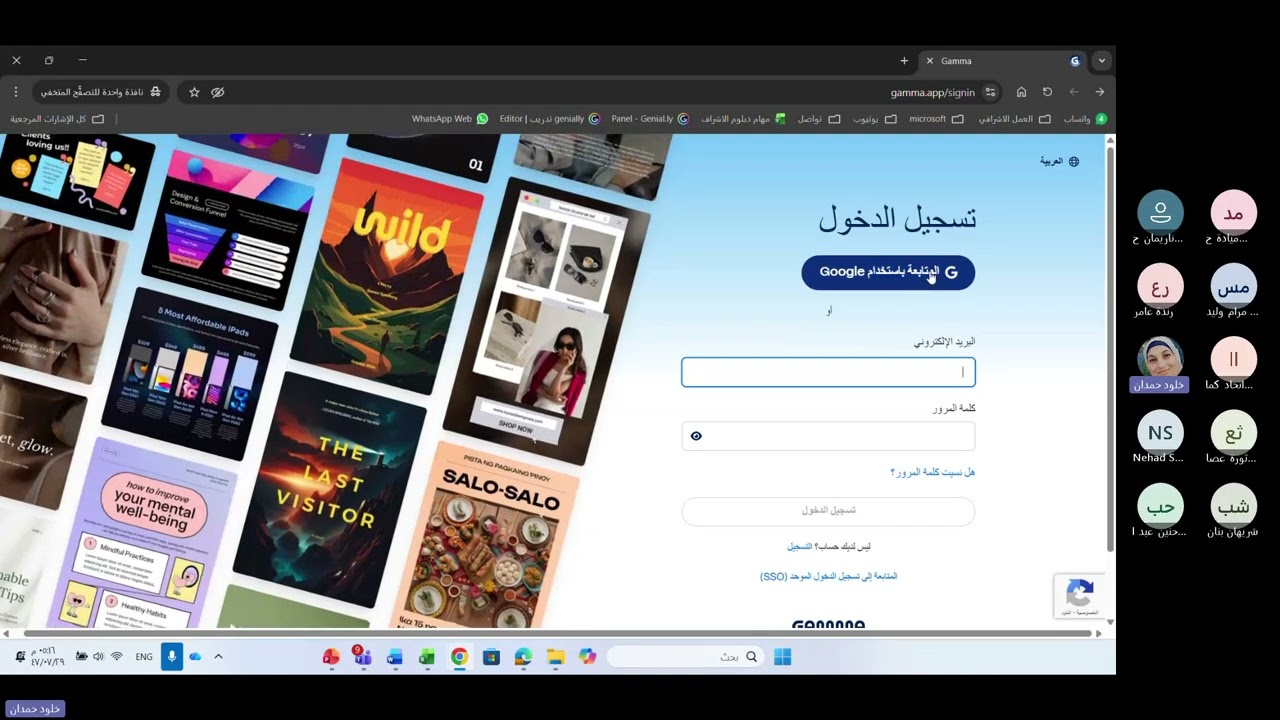Continue with Google sign-in button

click(888, 272)
